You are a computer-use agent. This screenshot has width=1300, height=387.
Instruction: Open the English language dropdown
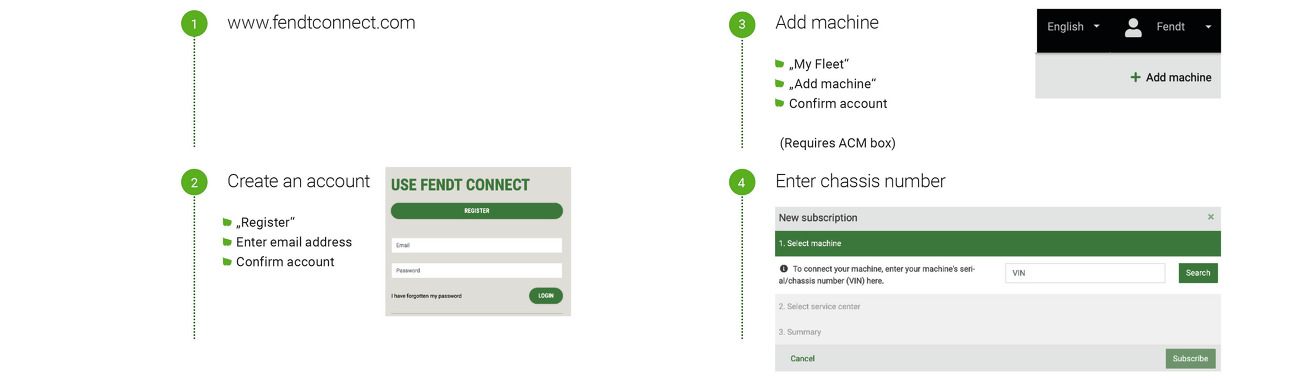pos(1073,27)
